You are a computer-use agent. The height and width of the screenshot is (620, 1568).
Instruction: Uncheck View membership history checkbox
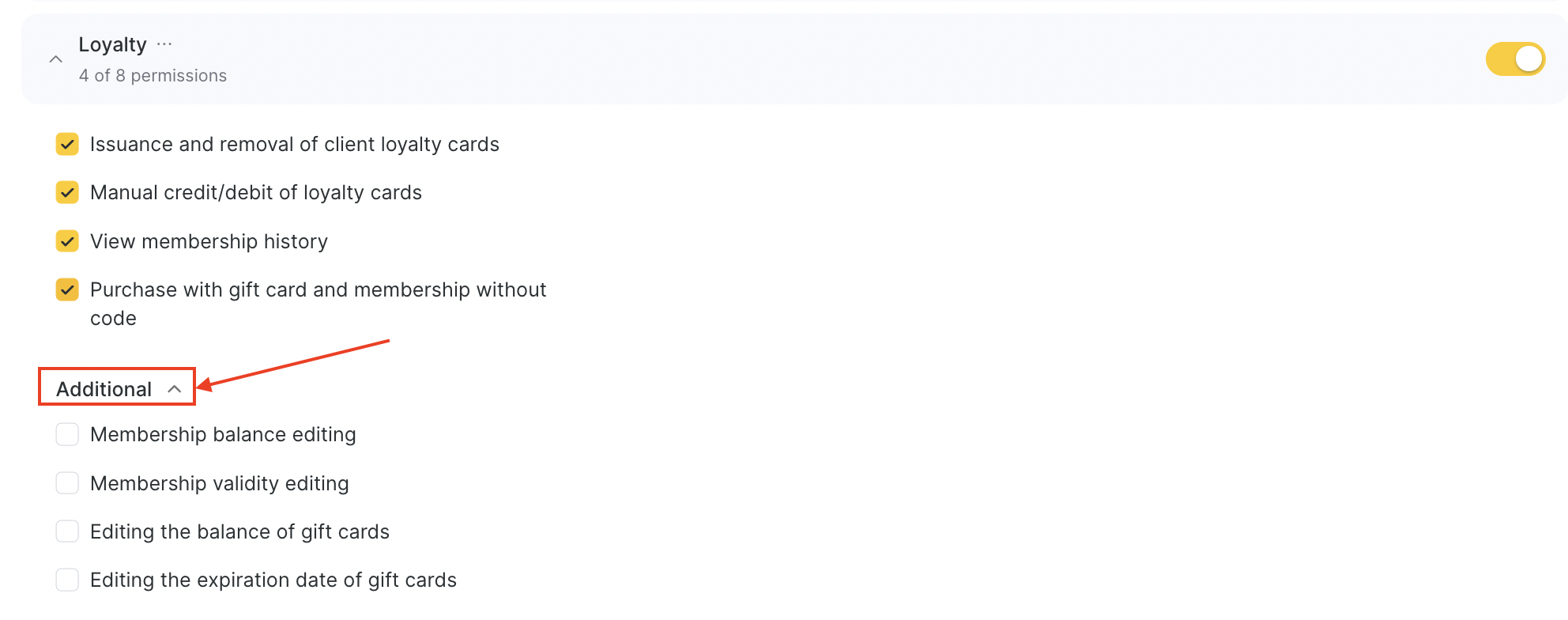[67, 241]
